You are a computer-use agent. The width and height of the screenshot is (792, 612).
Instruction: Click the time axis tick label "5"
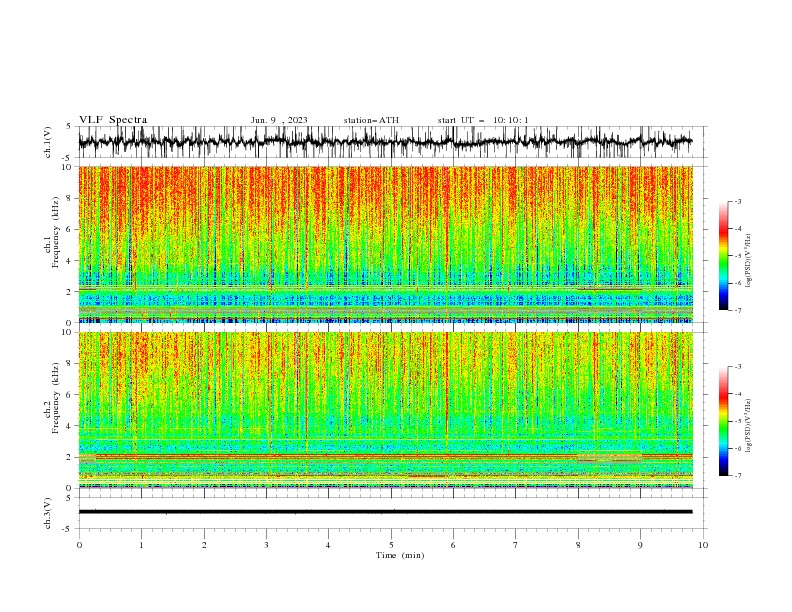click(391, 545)
